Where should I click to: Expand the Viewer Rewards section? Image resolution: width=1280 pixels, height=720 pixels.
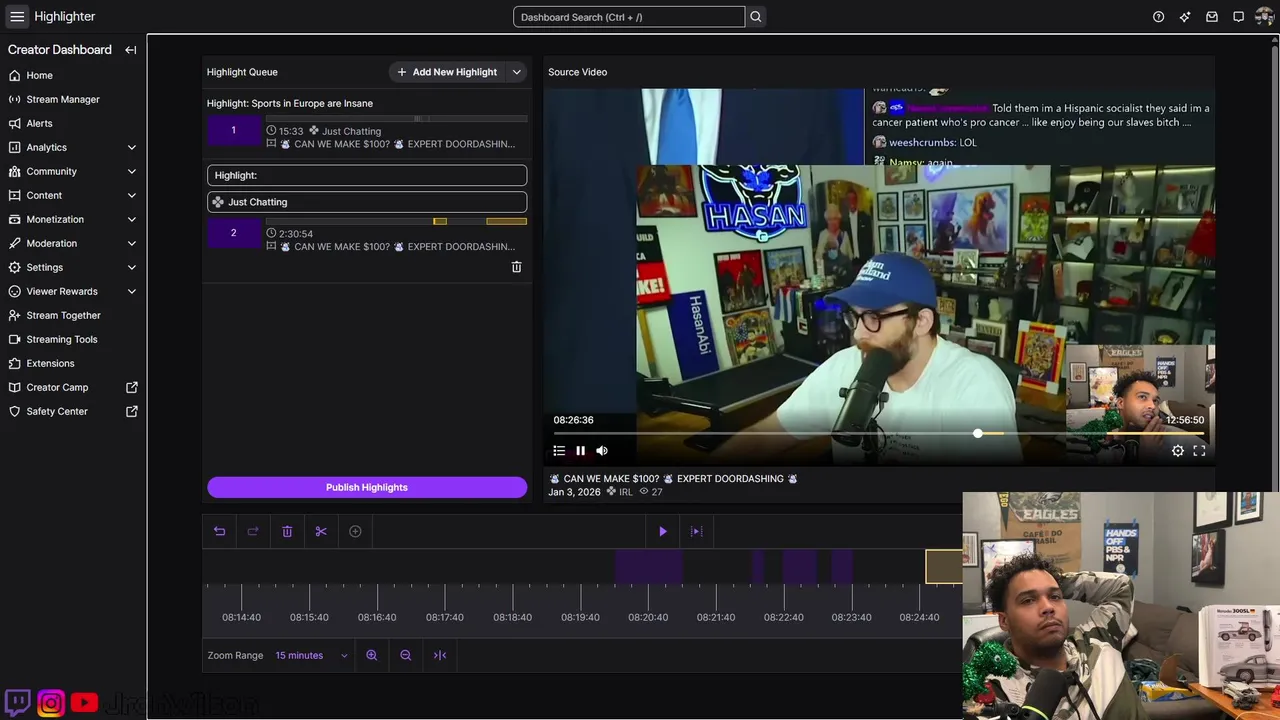(73, 291)
